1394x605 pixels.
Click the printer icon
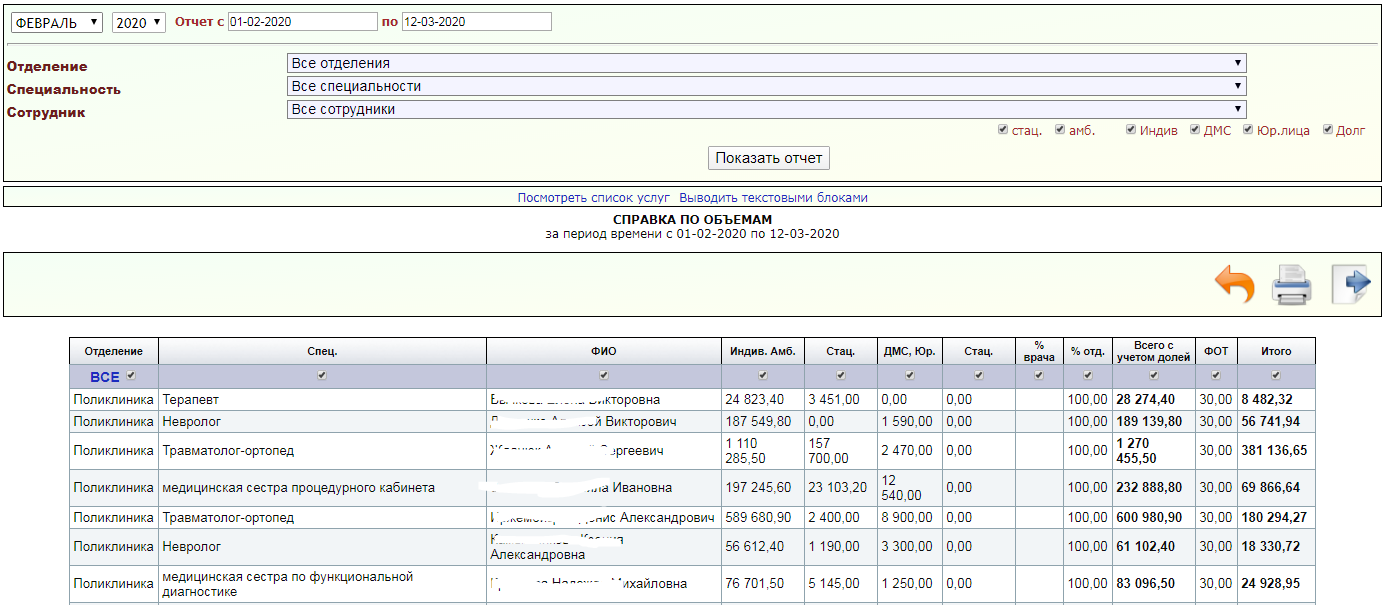pos(1291,285)
